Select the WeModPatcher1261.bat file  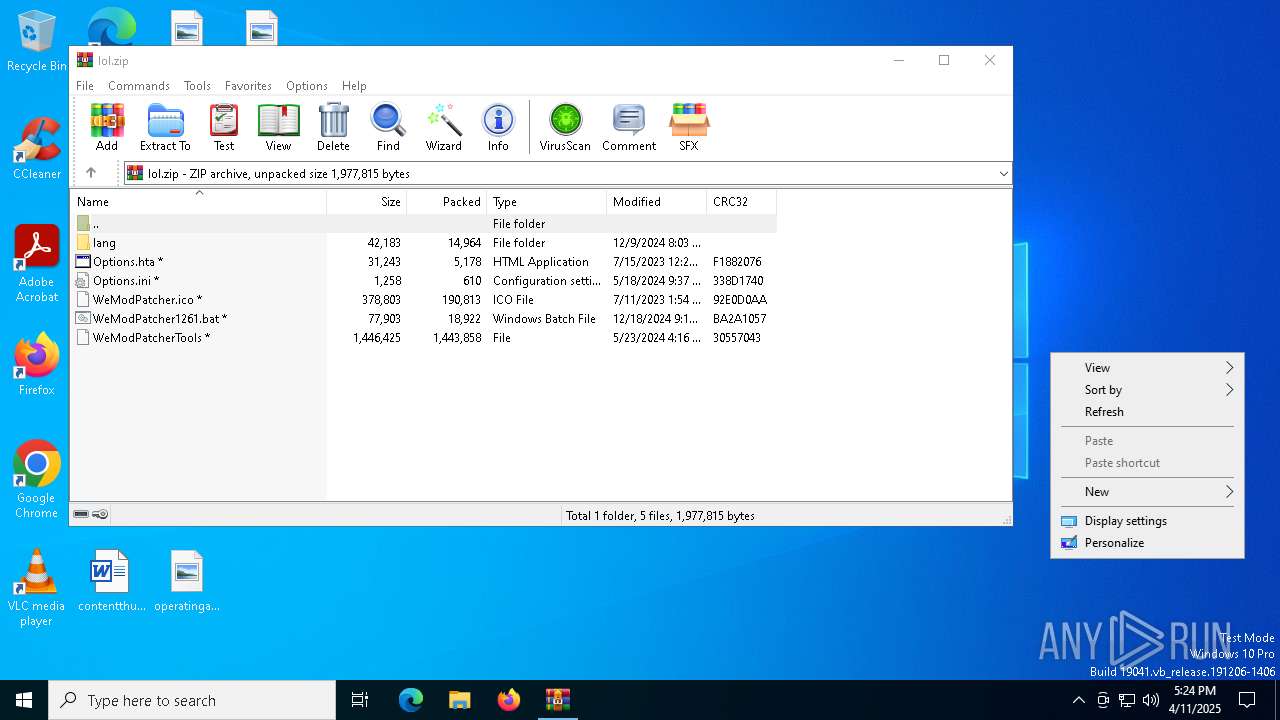tap(424, 319)
